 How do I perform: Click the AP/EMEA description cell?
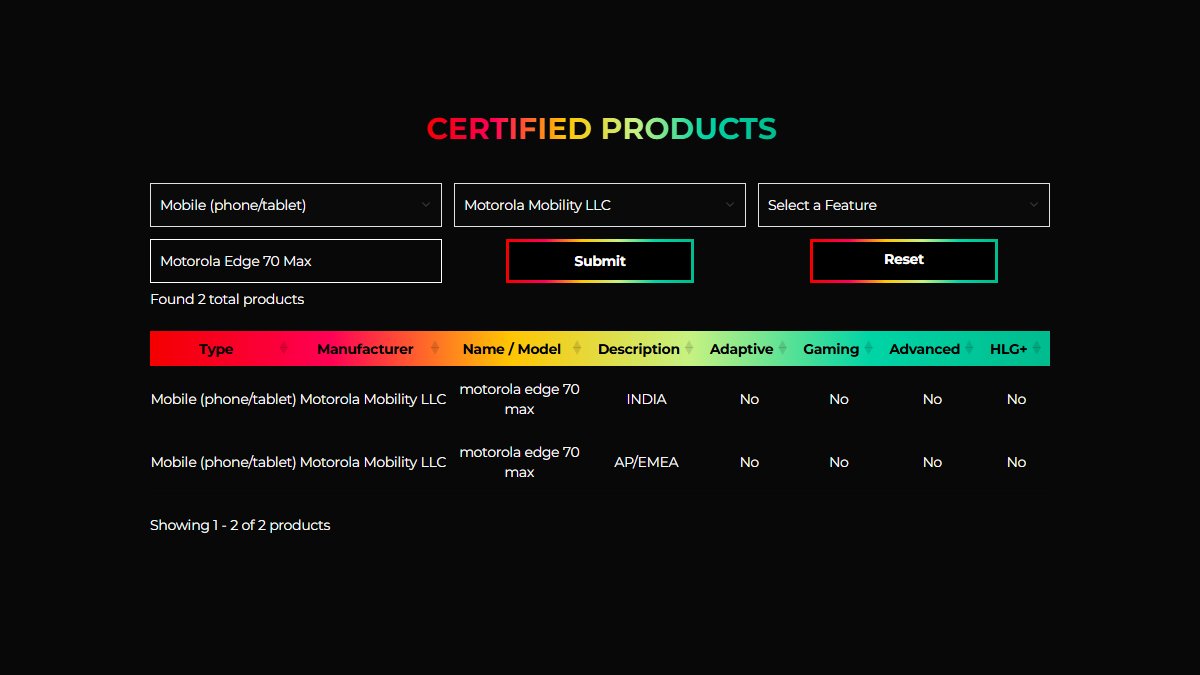[x=646, y=462]
